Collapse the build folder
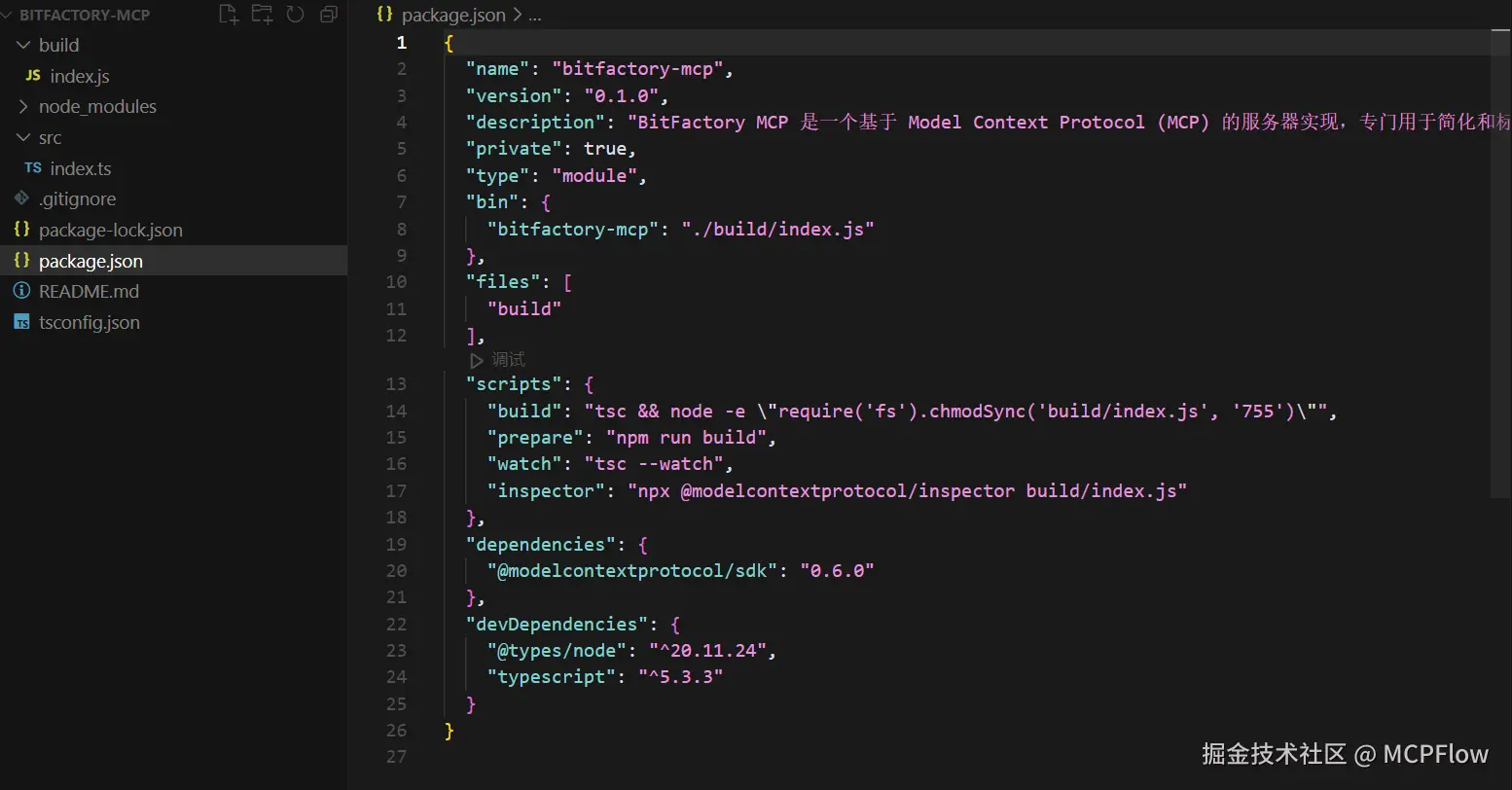 pyautogui.click(x=24, y=45)
